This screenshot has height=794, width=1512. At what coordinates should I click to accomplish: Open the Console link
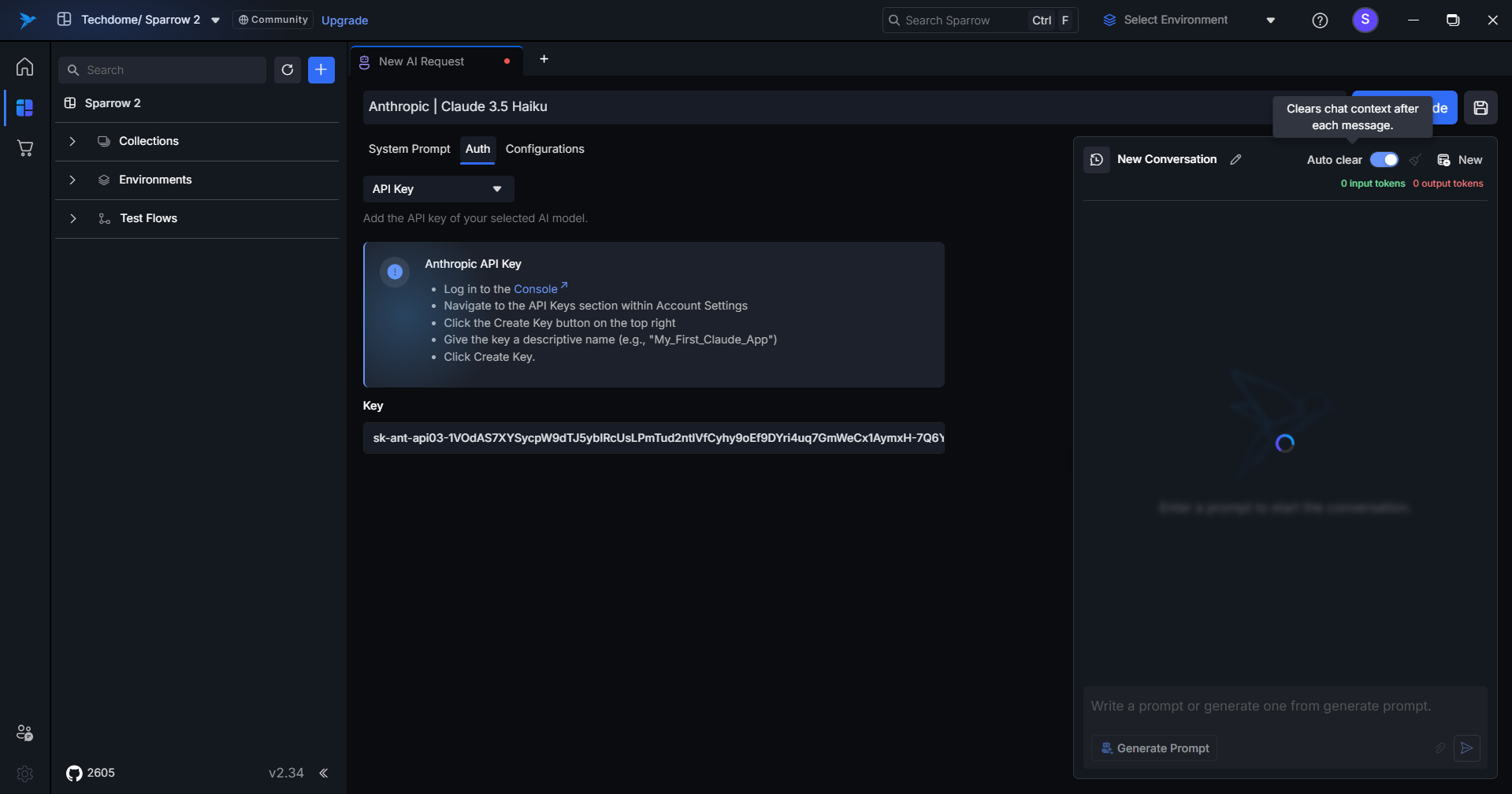536,289
